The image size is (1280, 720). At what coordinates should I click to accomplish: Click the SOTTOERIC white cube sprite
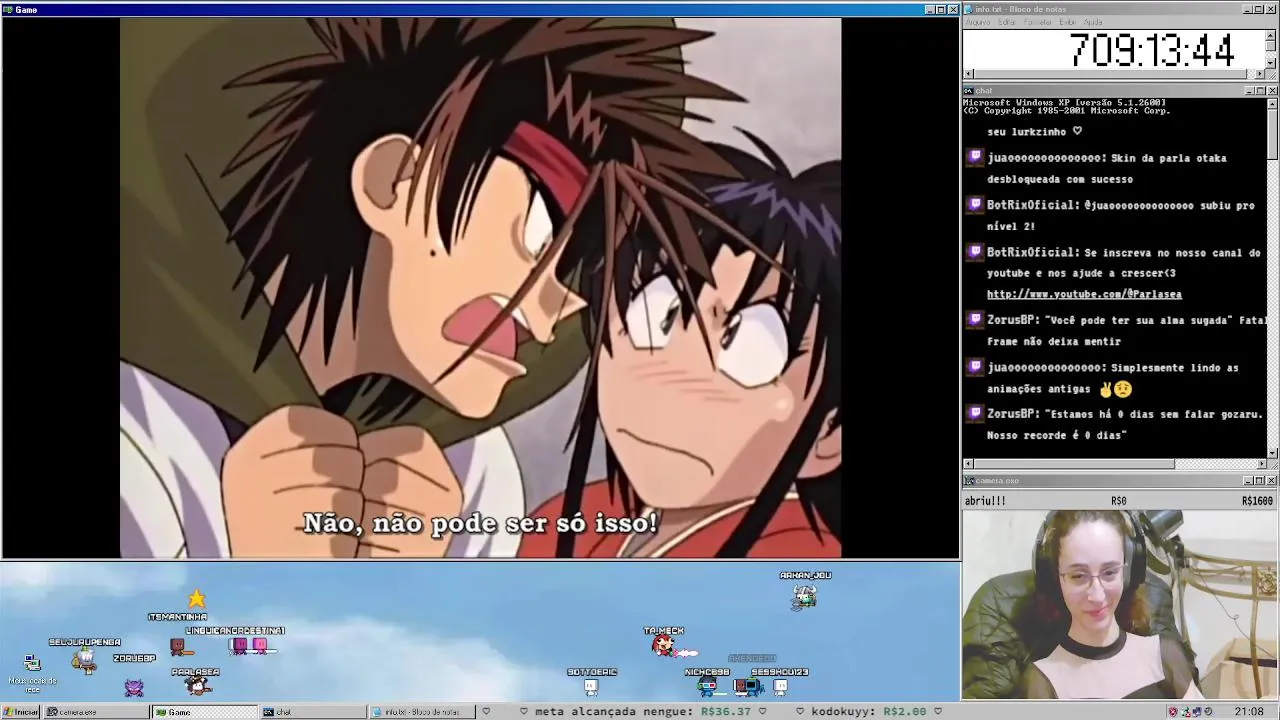pyautogui.click(x=590, y=687)
